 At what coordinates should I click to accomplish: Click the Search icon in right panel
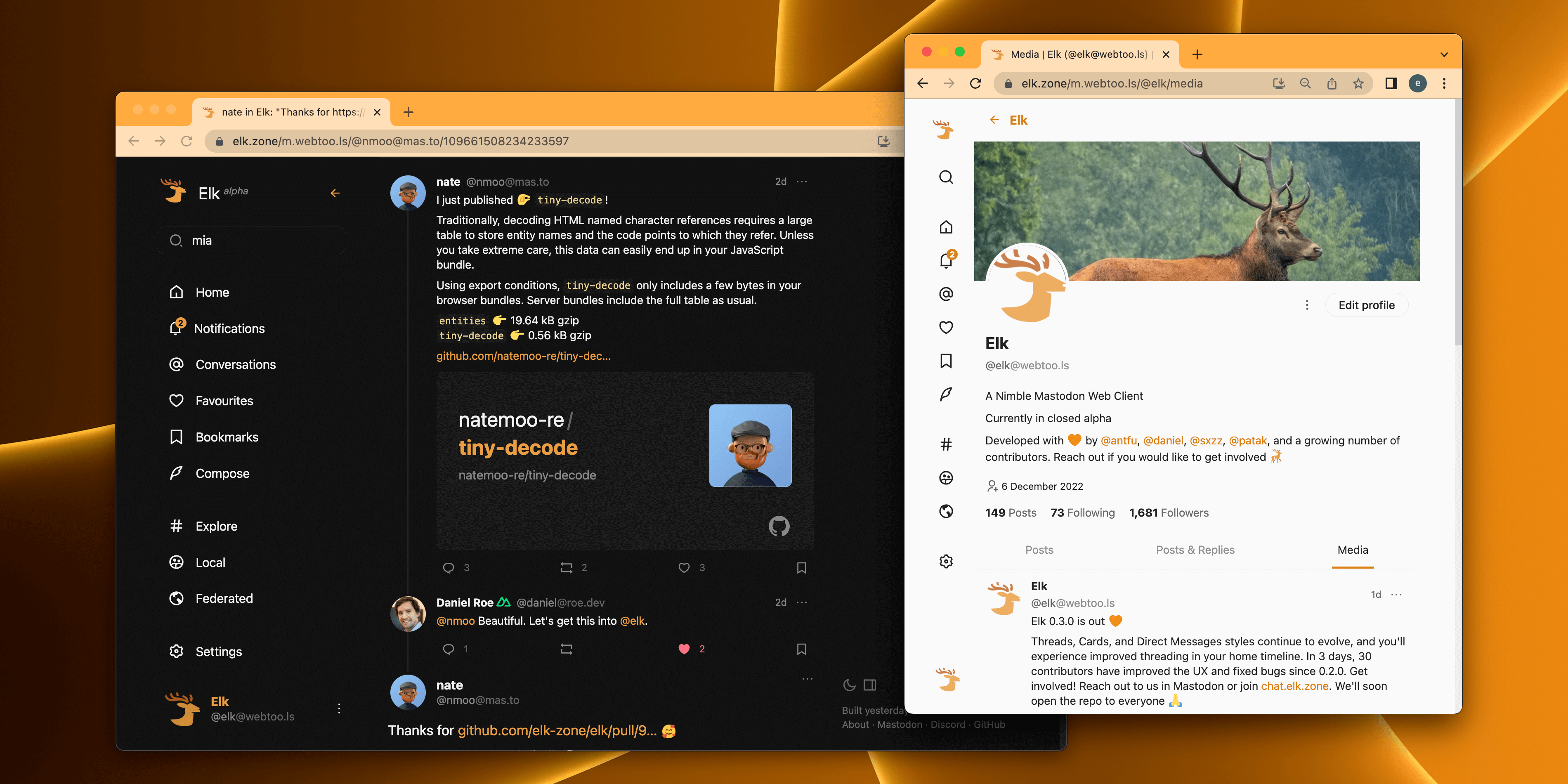945,178
